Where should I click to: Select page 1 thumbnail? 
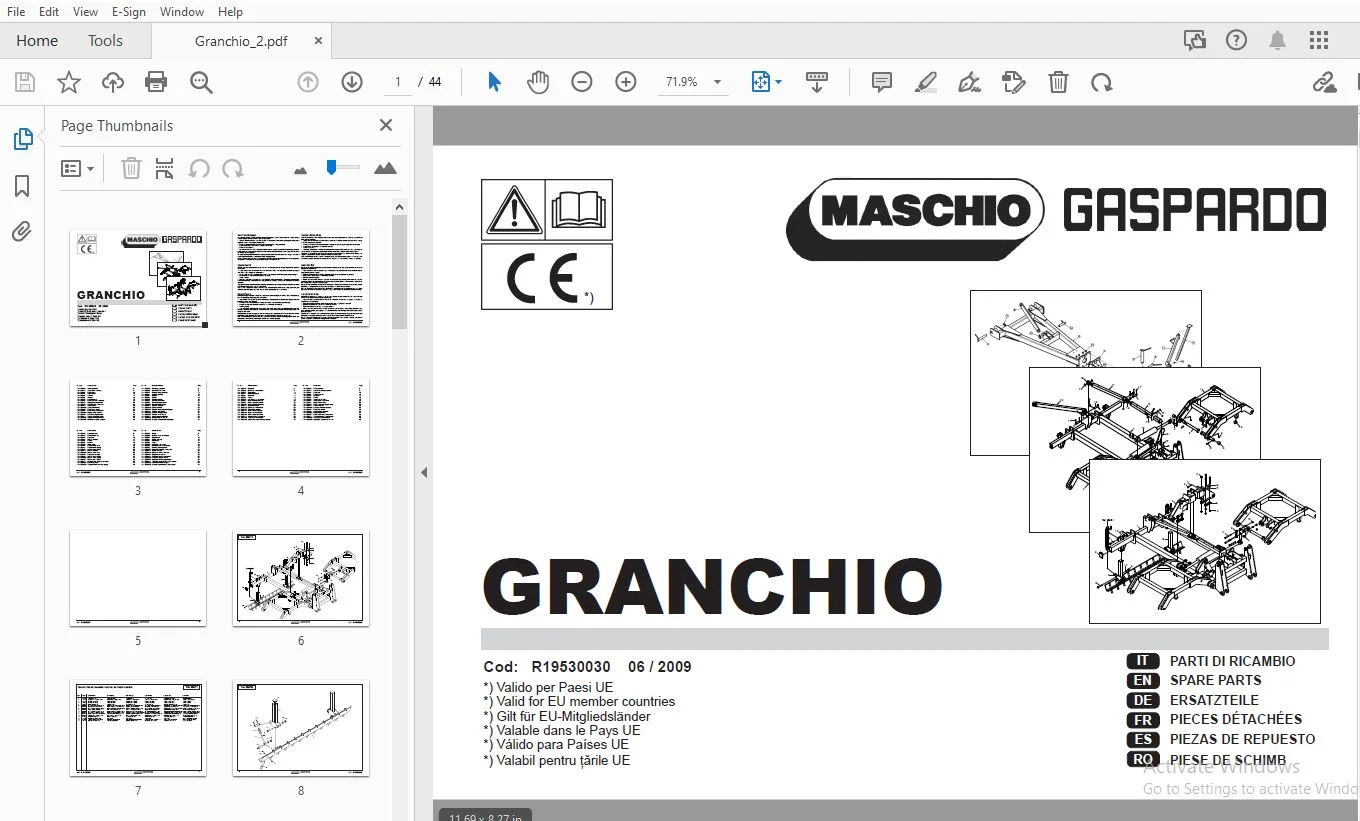(138, 278)
